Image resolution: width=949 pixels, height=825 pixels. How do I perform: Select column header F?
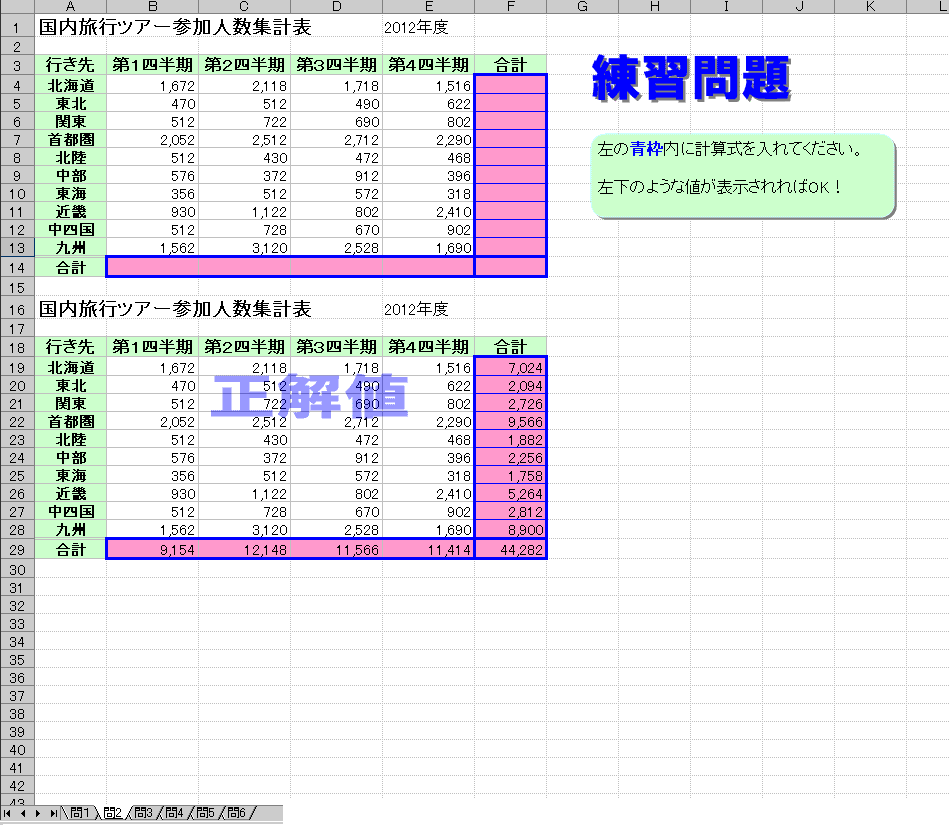click(x=510, y=6)
